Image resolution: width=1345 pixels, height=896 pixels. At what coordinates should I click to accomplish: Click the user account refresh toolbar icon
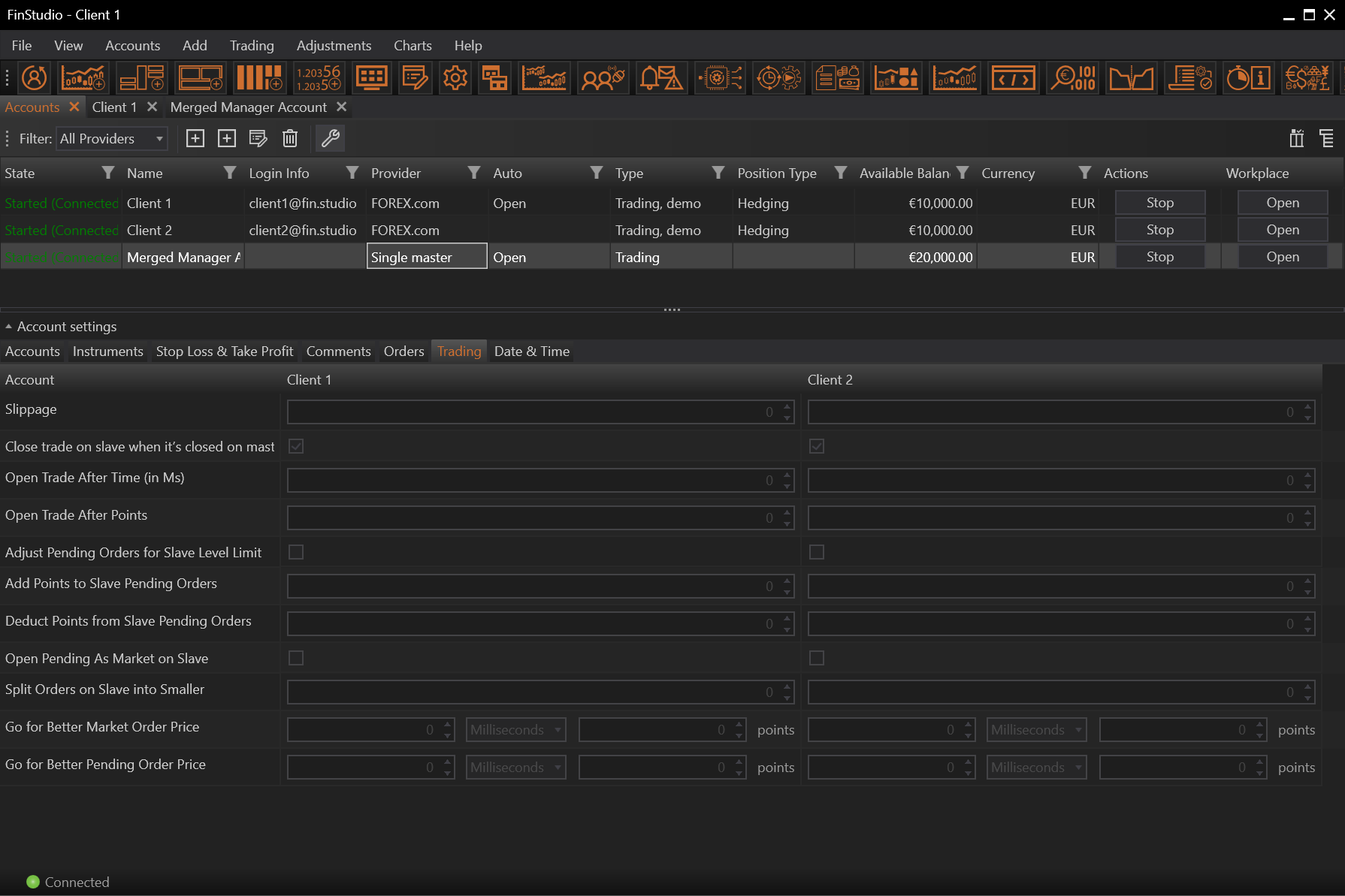click(35, 77)
